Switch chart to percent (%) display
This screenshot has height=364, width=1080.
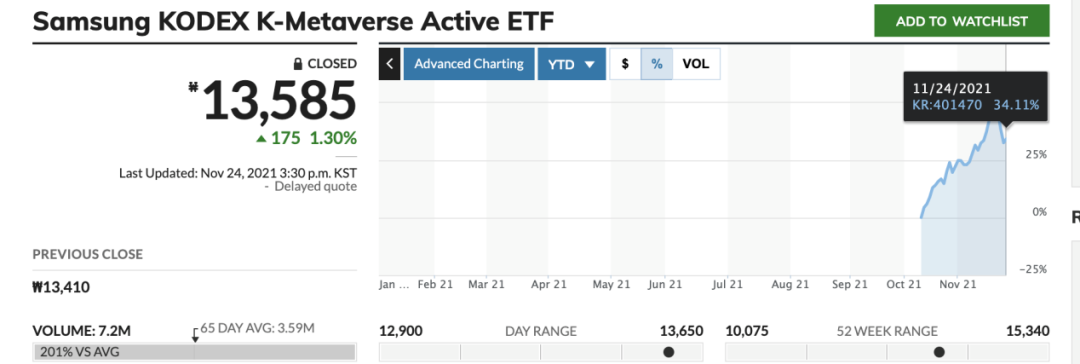point(657,64)
